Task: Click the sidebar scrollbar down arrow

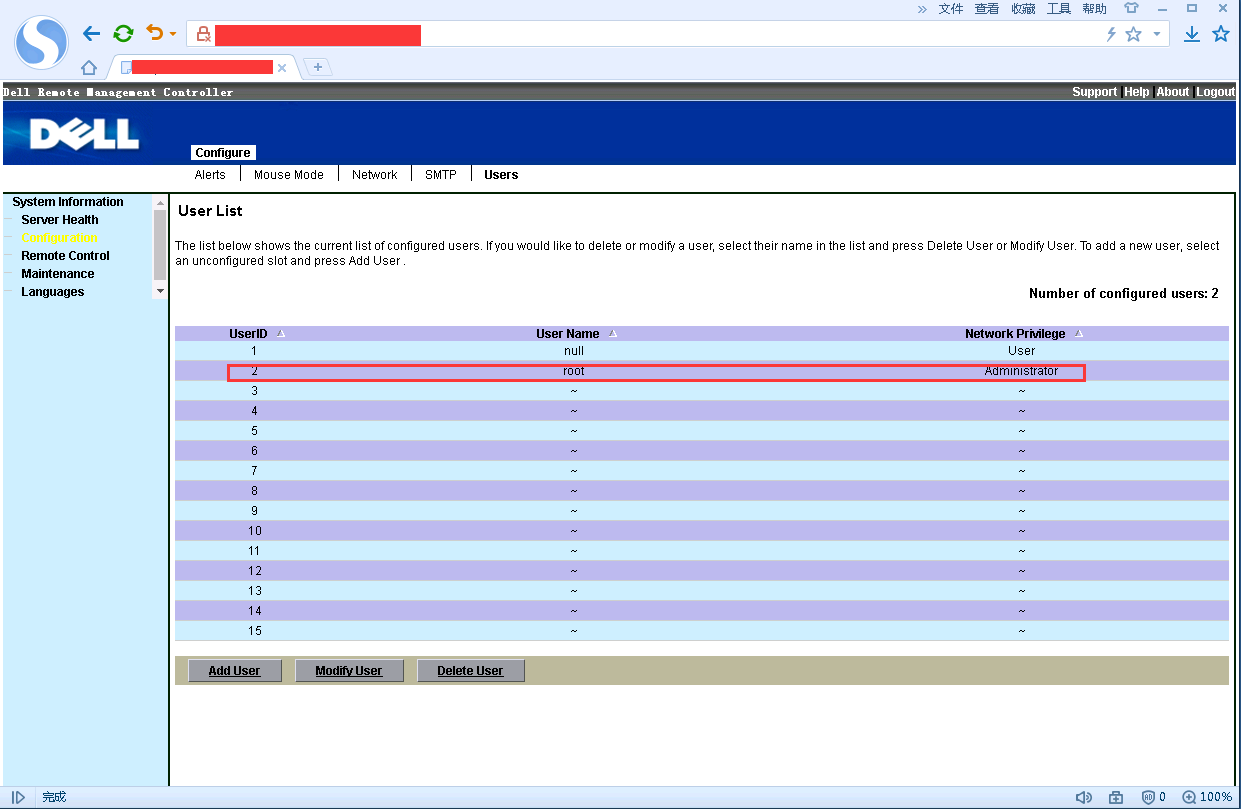Action: click(x=160, y=291)
